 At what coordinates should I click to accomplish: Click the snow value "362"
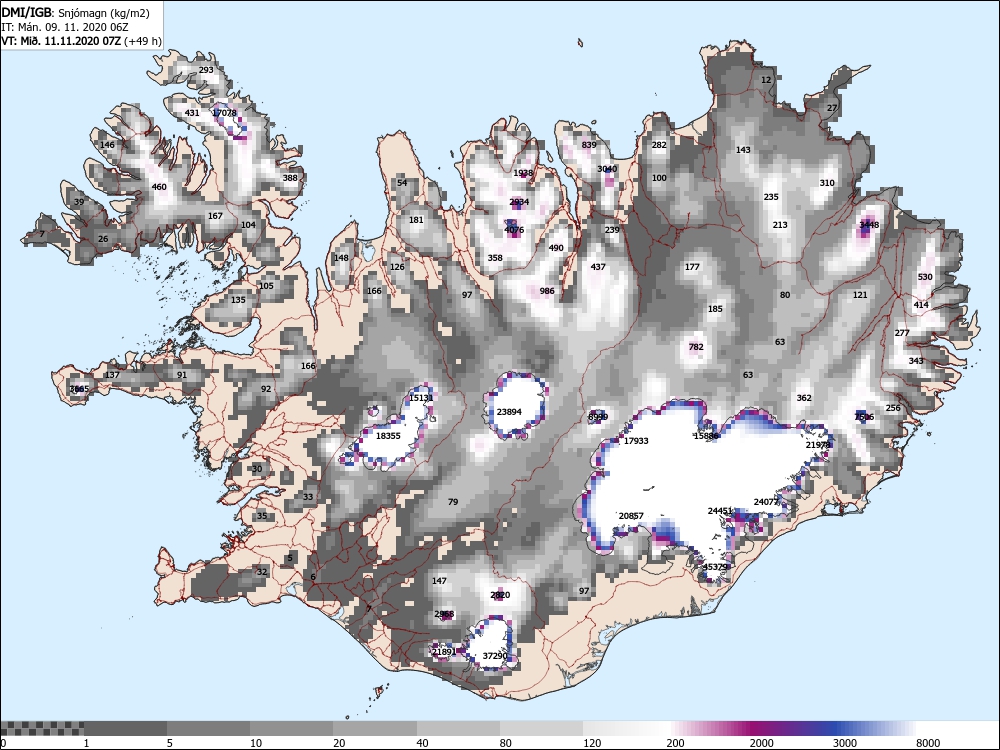point(804,398)
